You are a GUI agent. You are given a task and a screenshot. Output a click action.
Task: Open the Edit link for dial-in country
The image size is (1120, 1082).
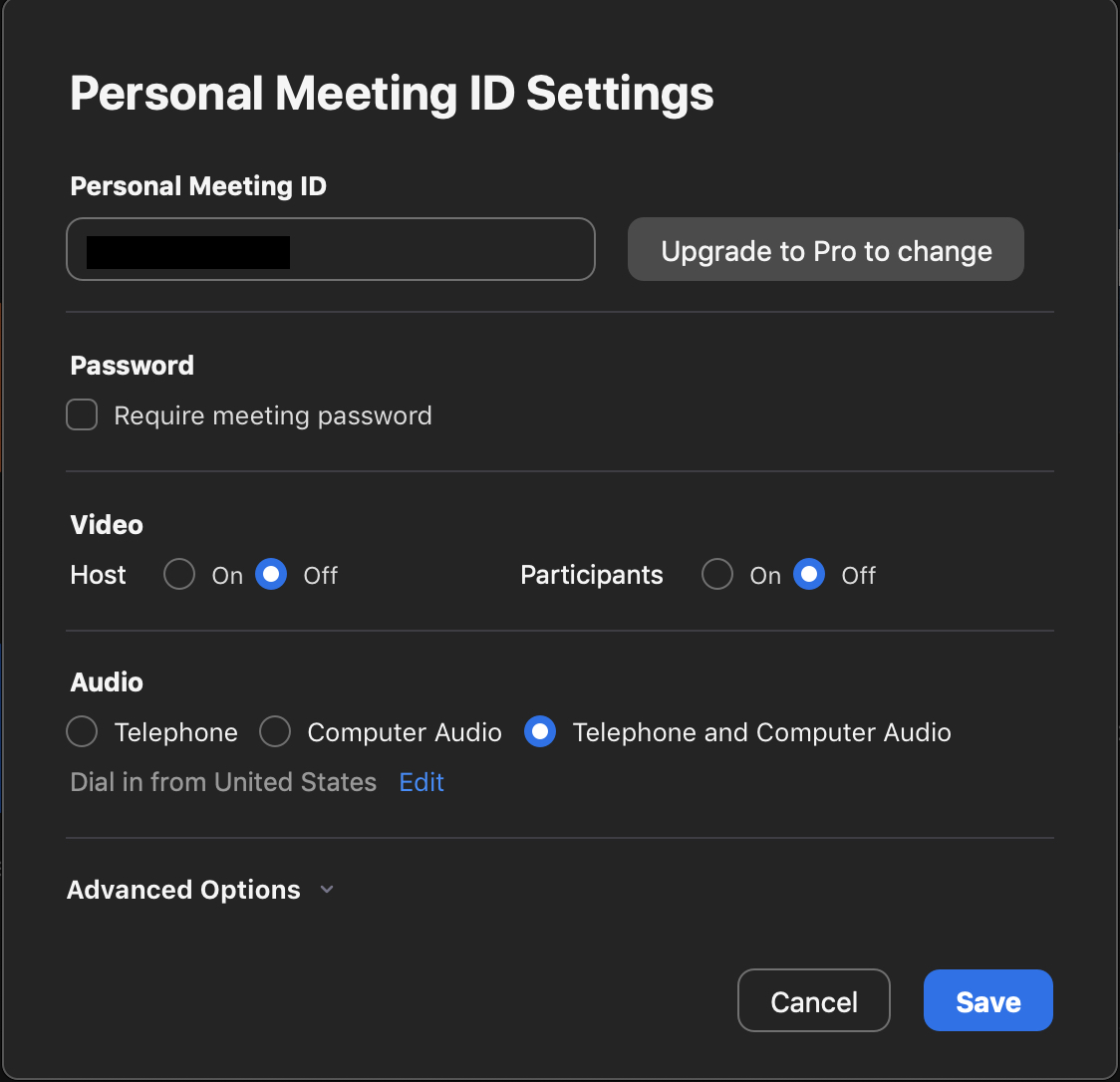coord(421,782)
